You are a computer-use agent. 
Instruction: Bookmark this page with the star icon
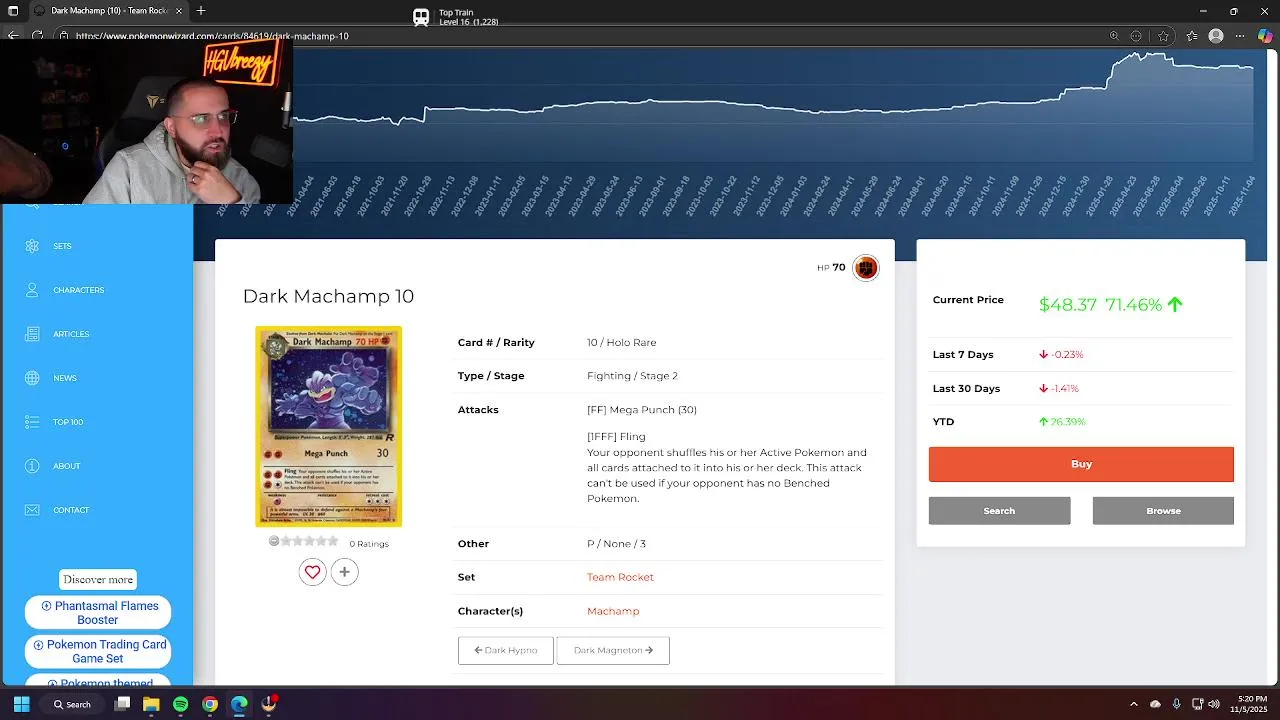coord(1163,36)
